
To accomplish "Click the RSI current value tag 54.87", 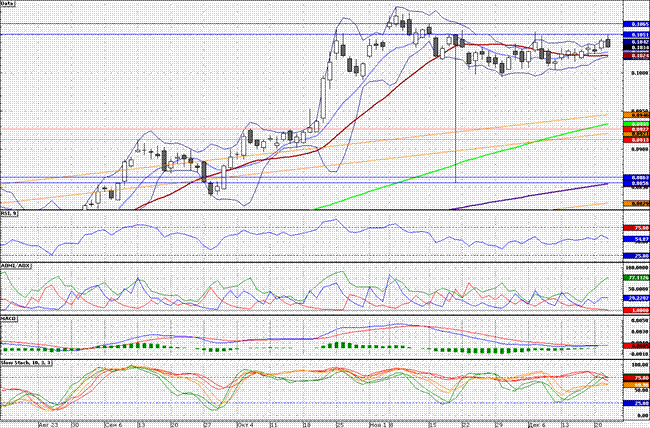I will click(636, 239).
